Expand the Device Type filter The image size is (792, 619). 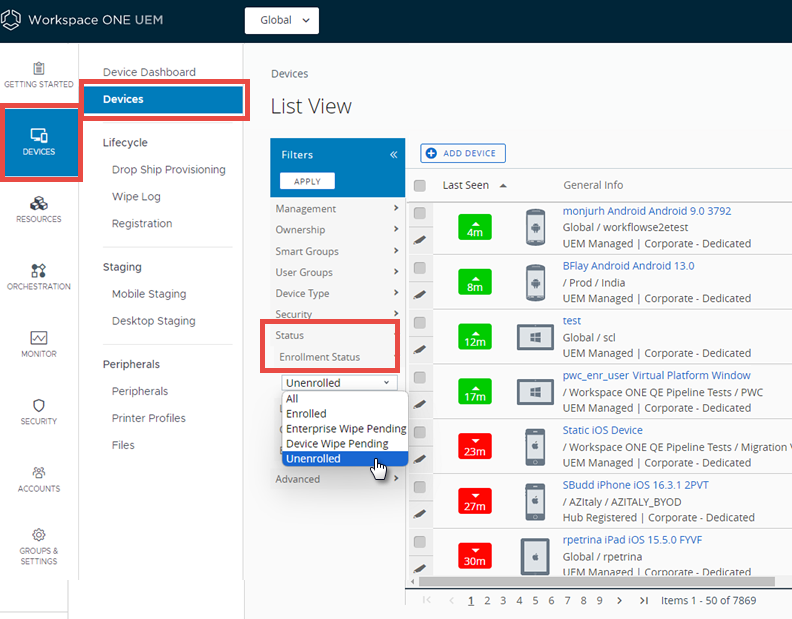pyautogui.click(x=337, y=293)
